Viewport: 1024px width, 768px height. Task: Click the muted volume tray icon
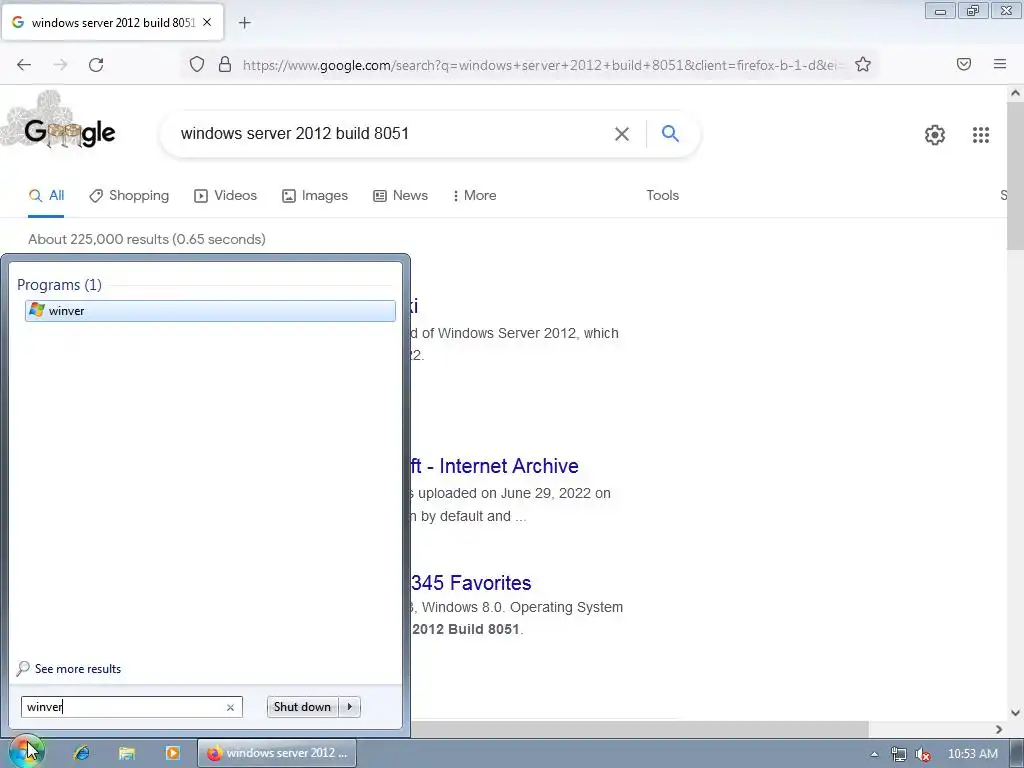tap(923, 754)
